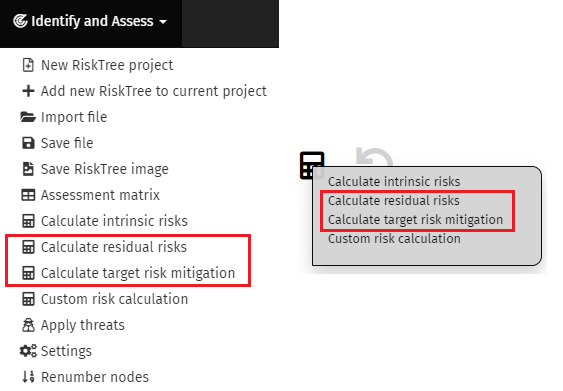563x391 pixels.
Task: Pick Calculate intrinsic risks in popup menu
Action: tap(394, 181)
